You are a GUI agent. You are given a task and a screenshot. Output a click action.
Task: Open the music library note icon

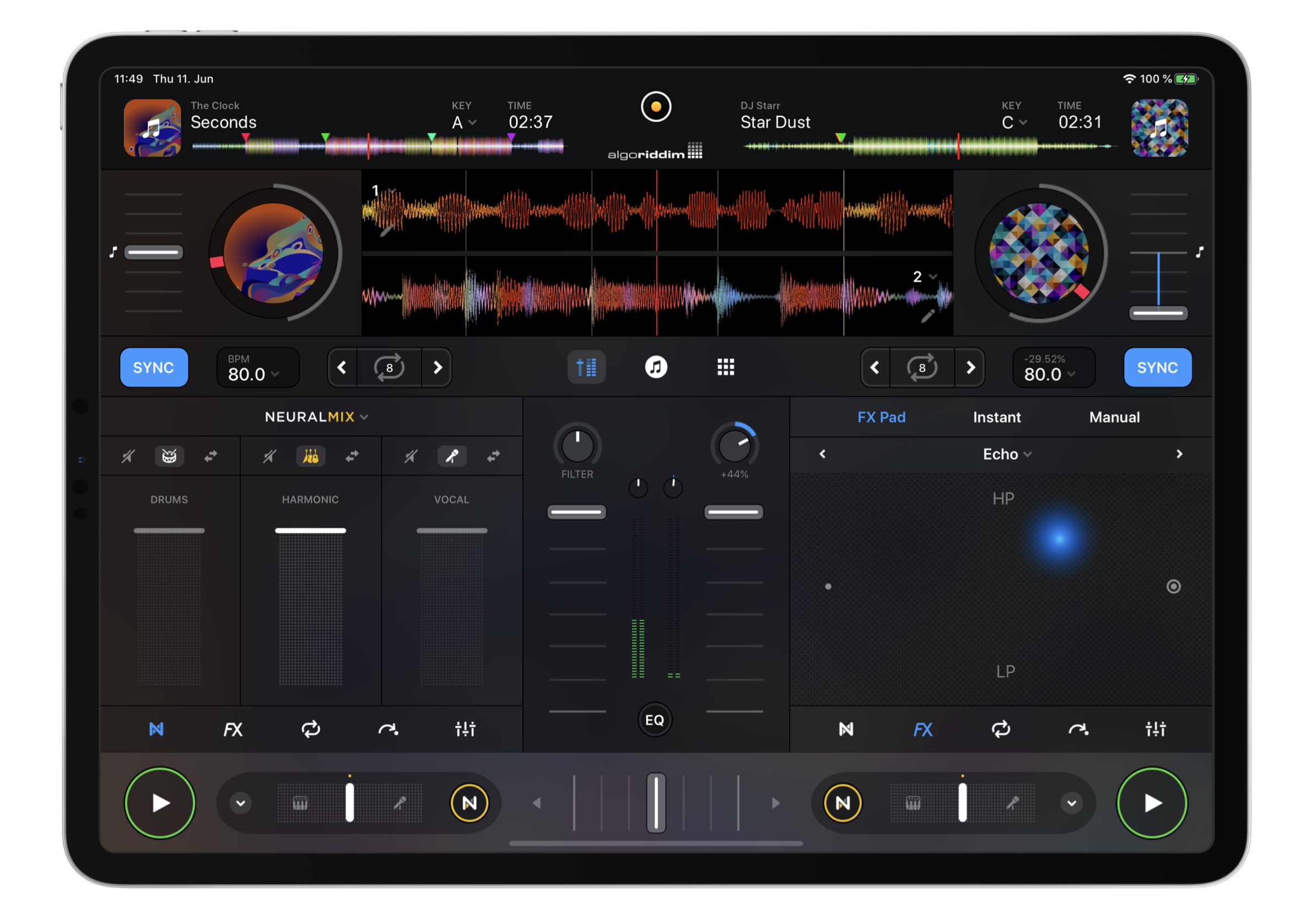(x=656, y=367)
